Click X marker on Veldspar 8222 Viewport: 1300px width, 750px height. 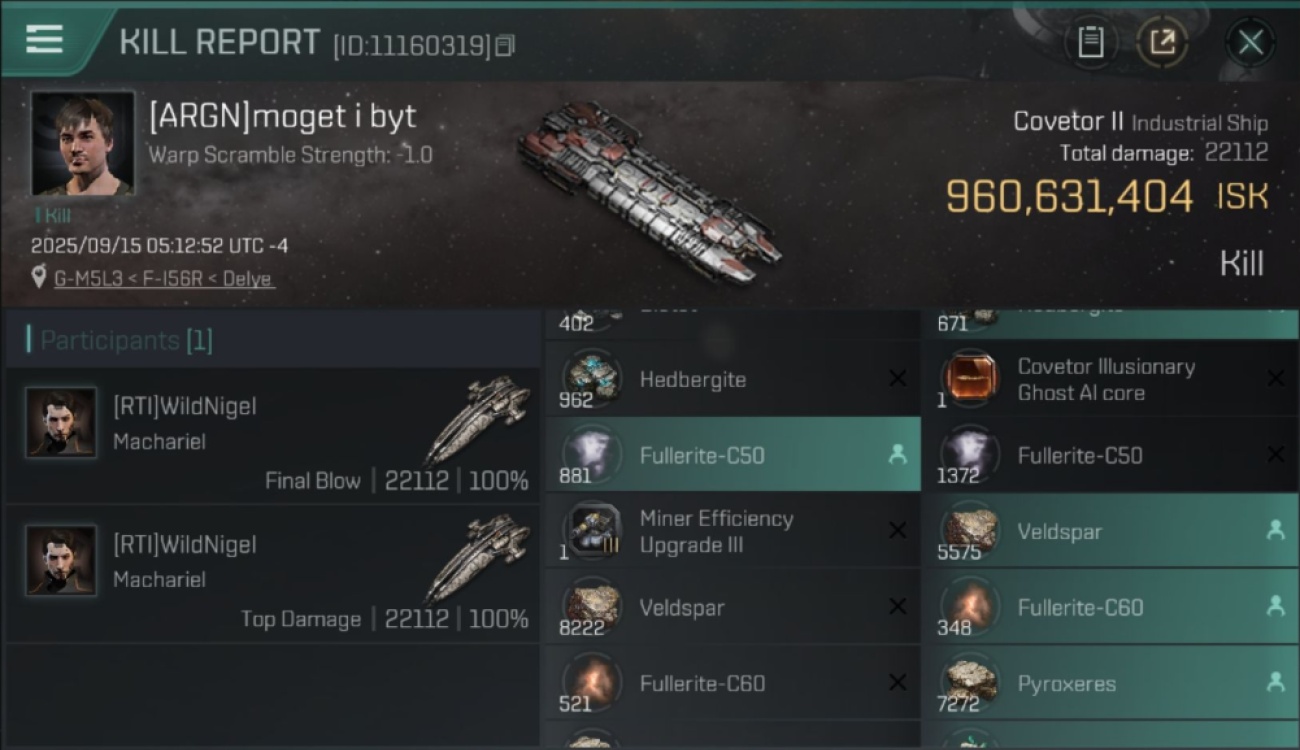(897, 607)
